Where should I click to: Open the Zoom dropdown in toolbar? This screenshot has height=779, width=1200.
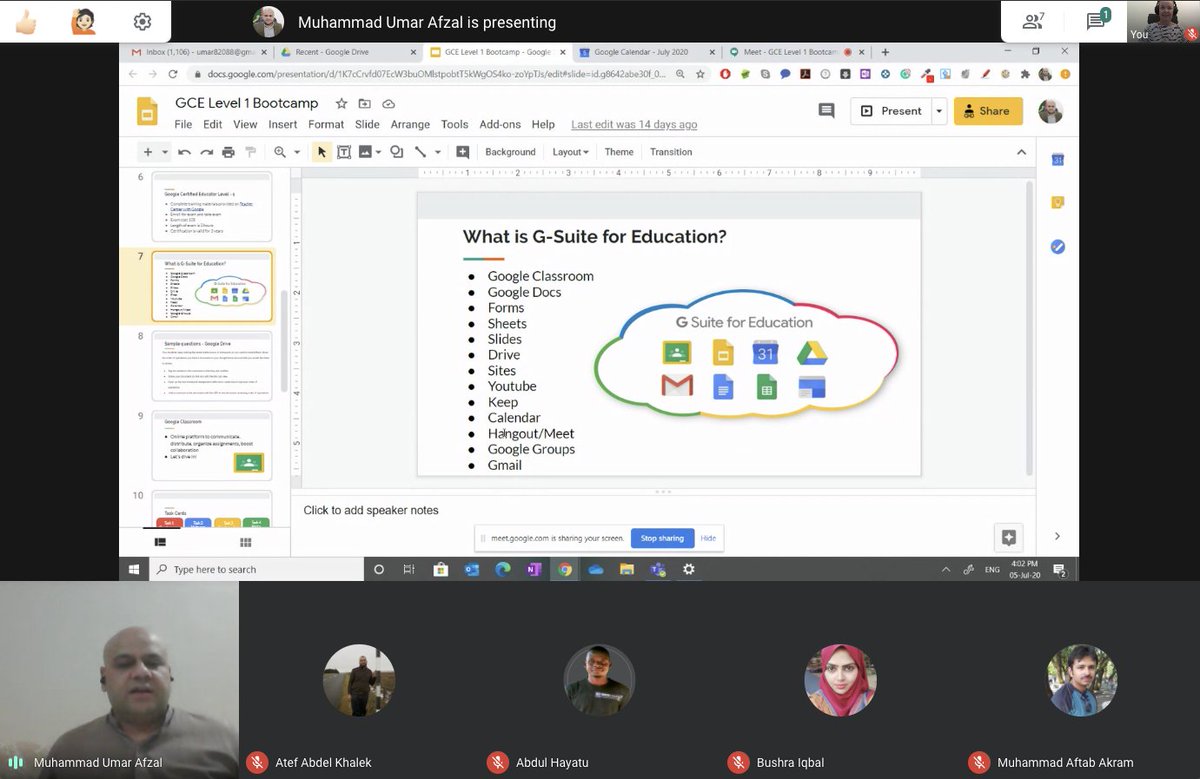[x=286, y=152]
